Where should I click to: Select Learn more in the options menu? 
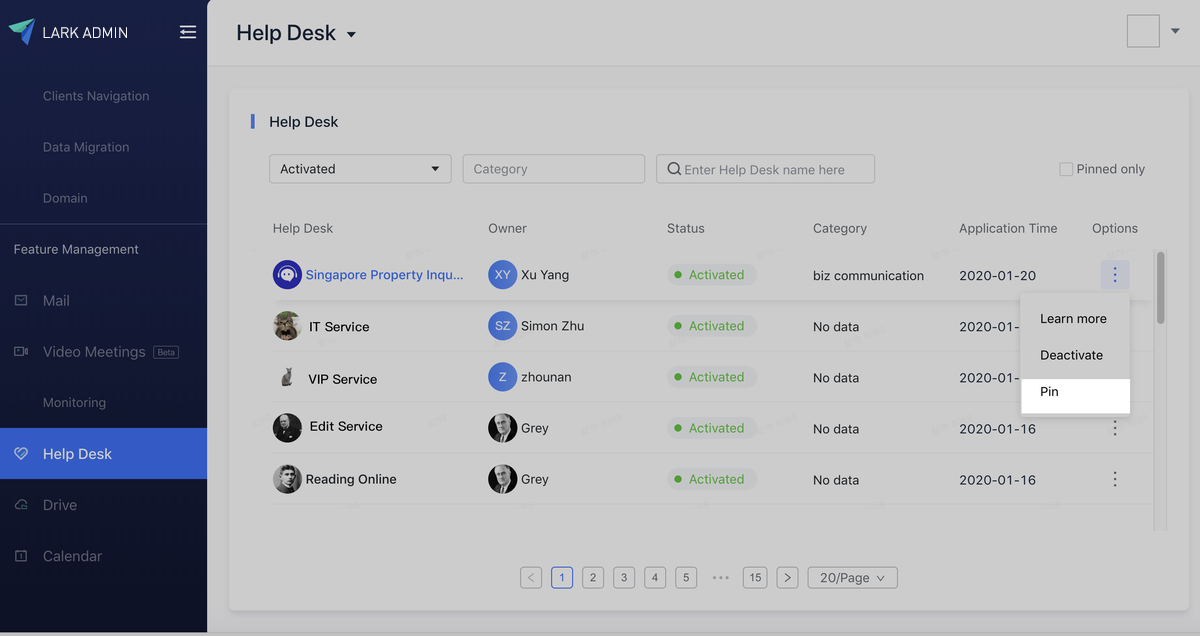pyautogui.click(x=1073, y=319)
